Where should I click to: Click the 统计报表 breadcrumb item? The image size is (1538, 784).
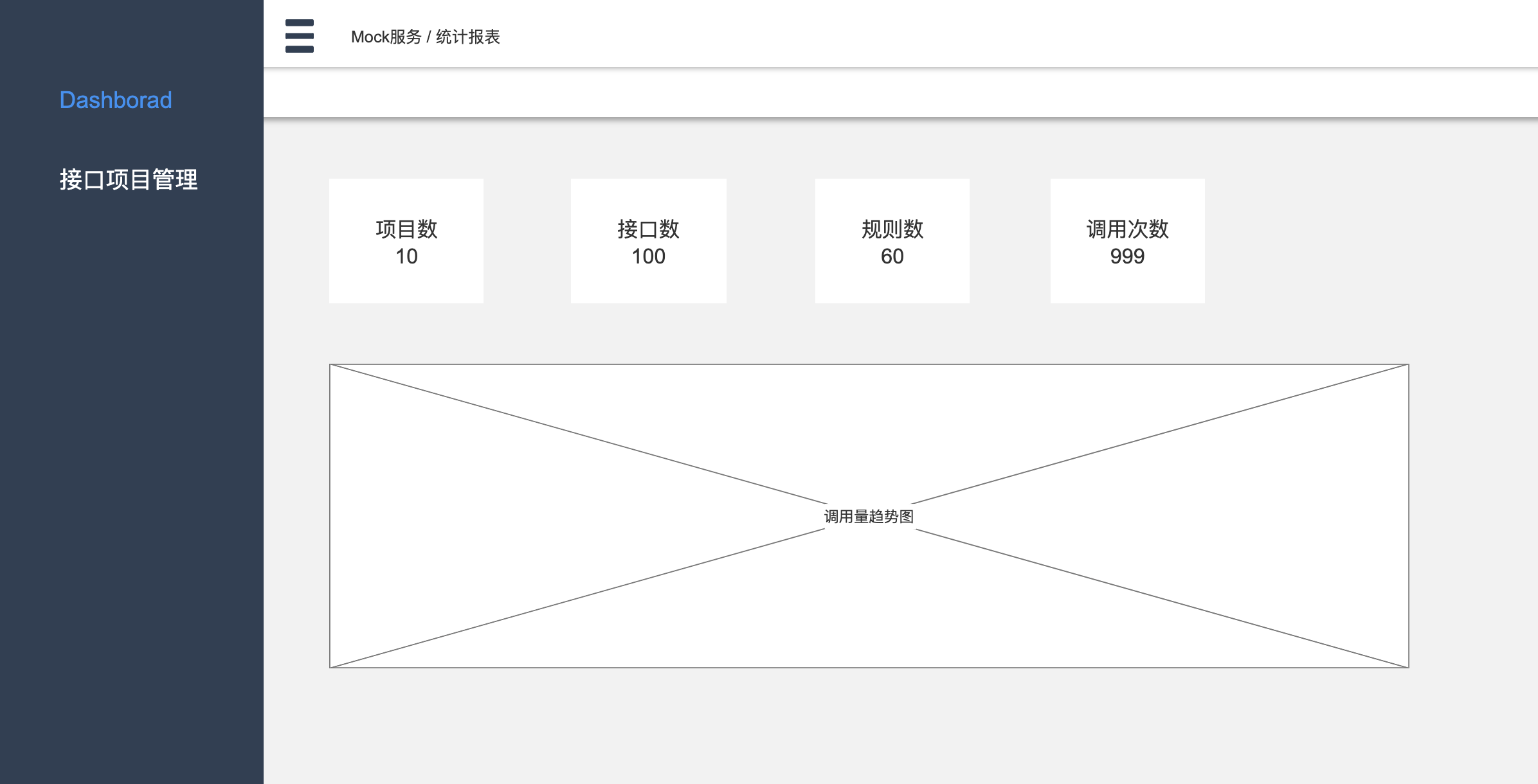[467, 37]
